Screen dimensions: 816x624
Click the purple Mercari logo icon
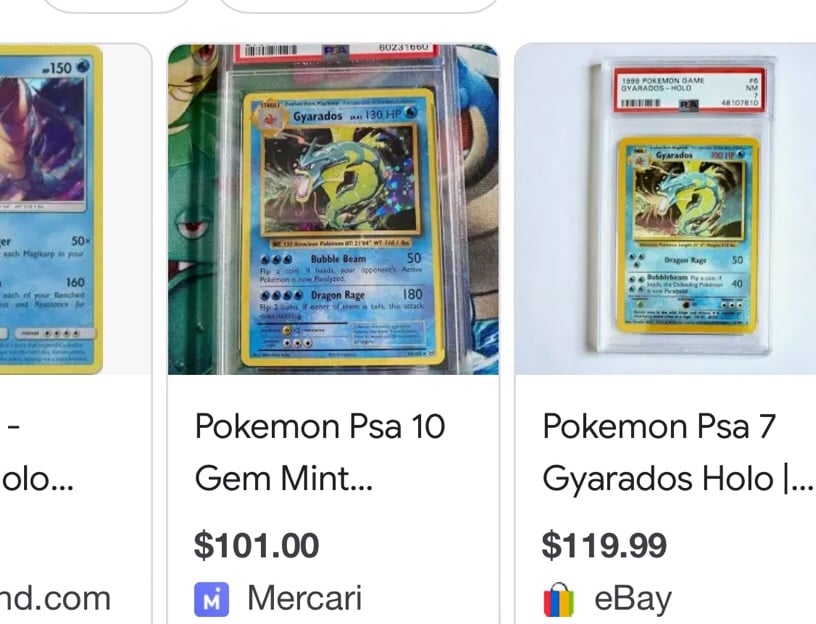[211, 599]
